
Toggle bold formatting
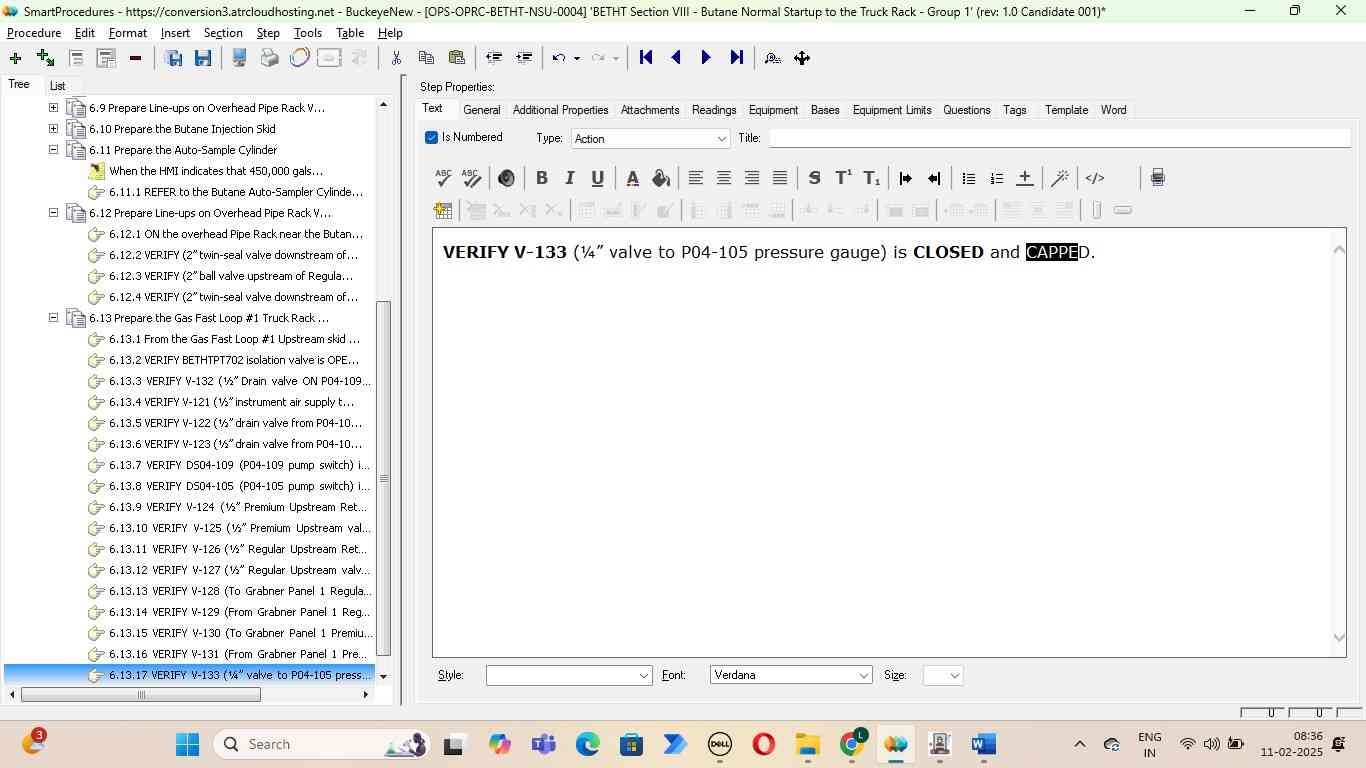[x=541, y=178]
